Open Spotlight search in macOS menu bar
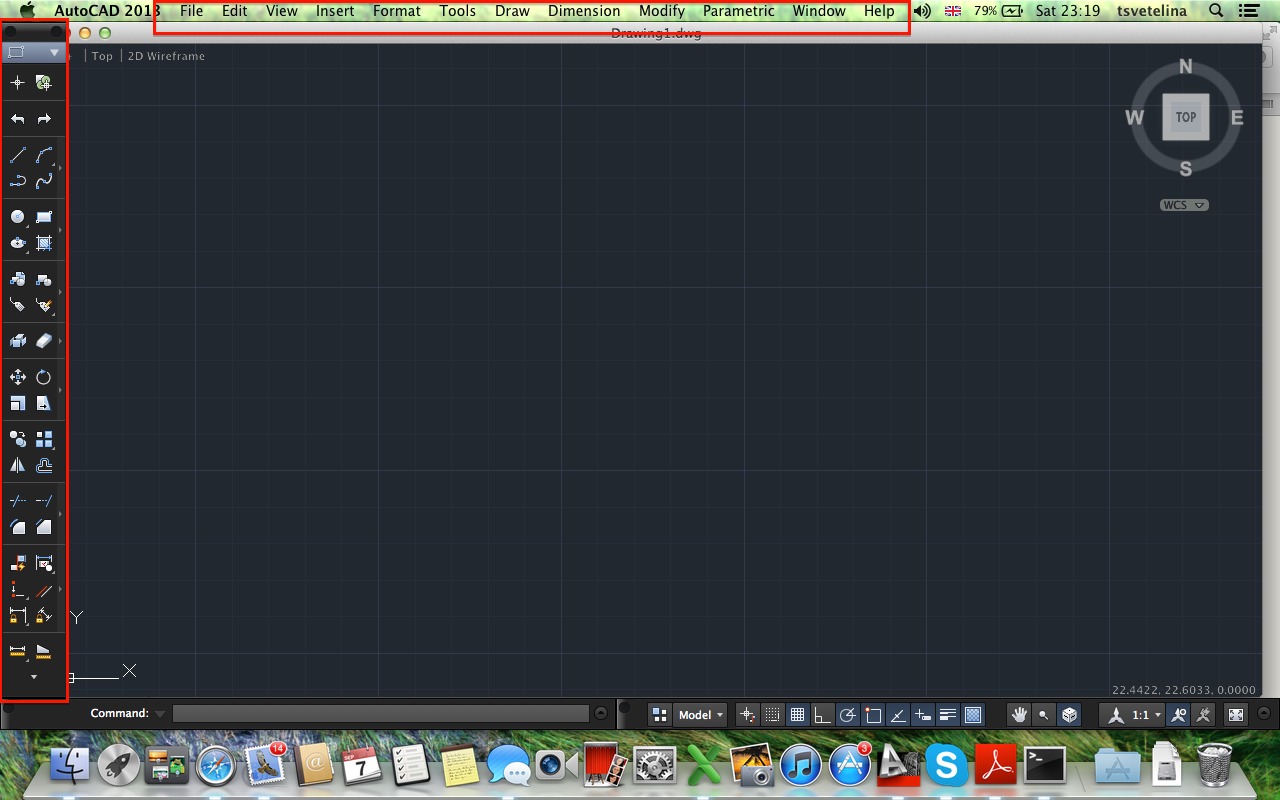This screenshot has height=800, width=1280. (x=1216, y=11)
